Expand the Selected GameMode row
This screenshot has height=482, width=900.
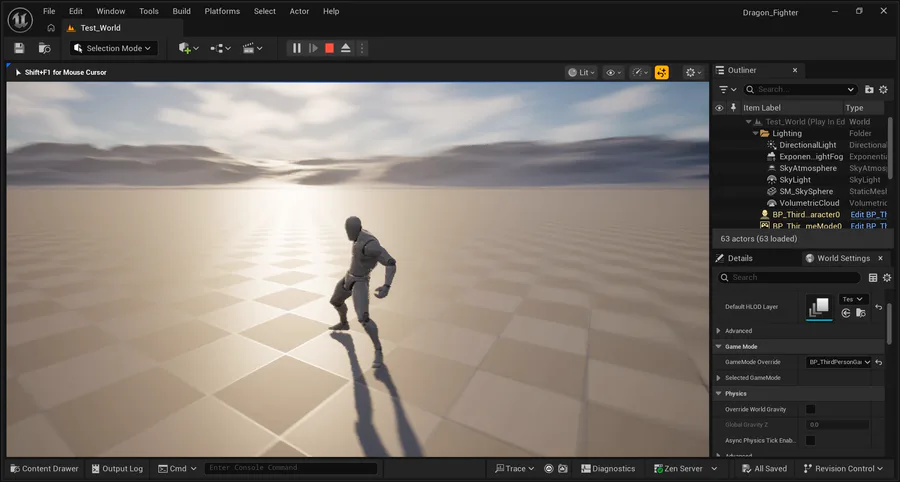(719, 378)
